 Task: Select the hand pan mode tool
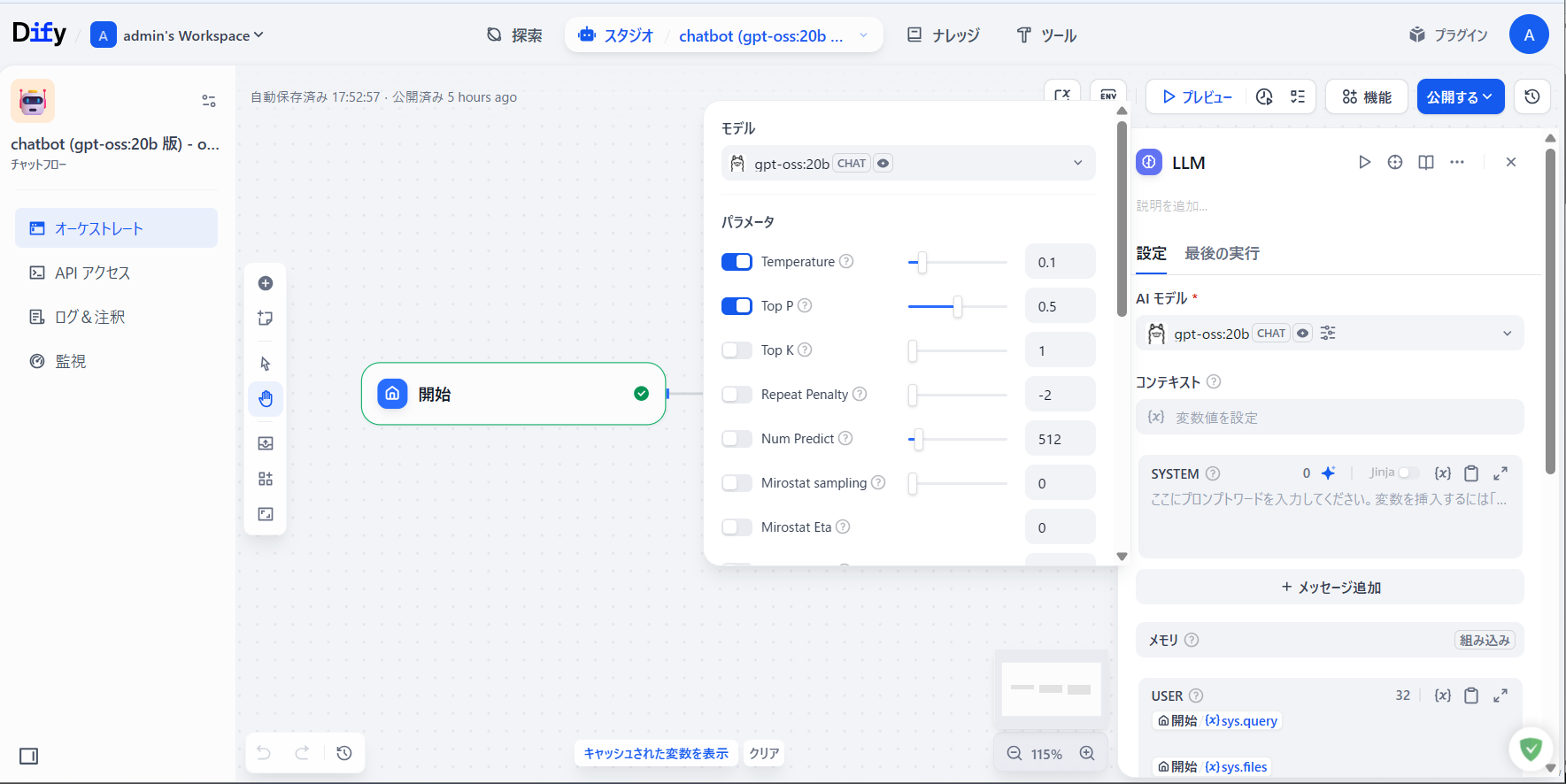click(x=265, y=399)
